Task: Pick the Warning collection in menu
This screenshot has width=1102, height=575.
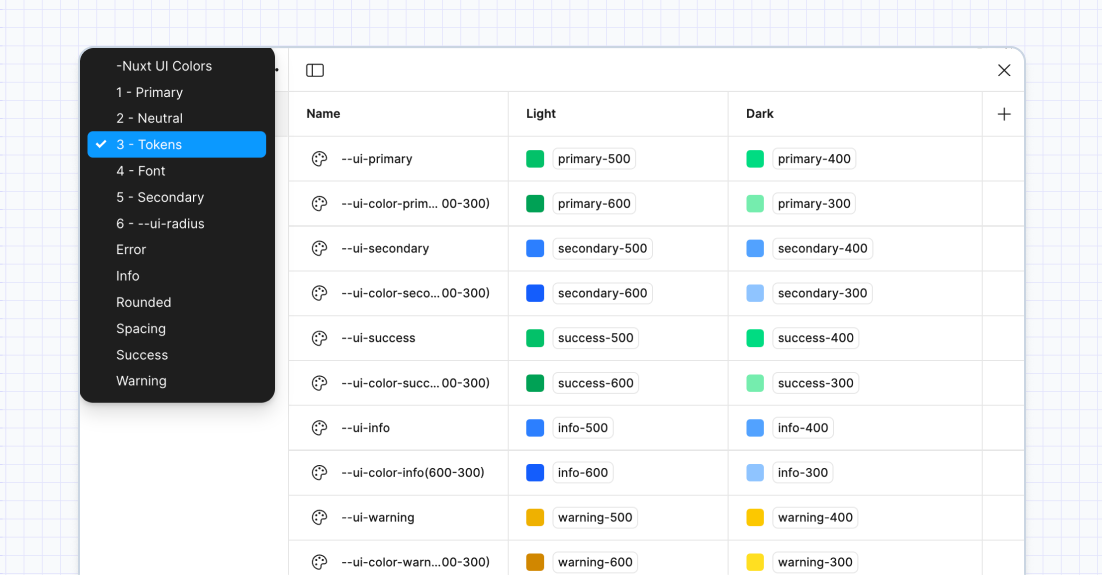Action: [x=141, y=381]
